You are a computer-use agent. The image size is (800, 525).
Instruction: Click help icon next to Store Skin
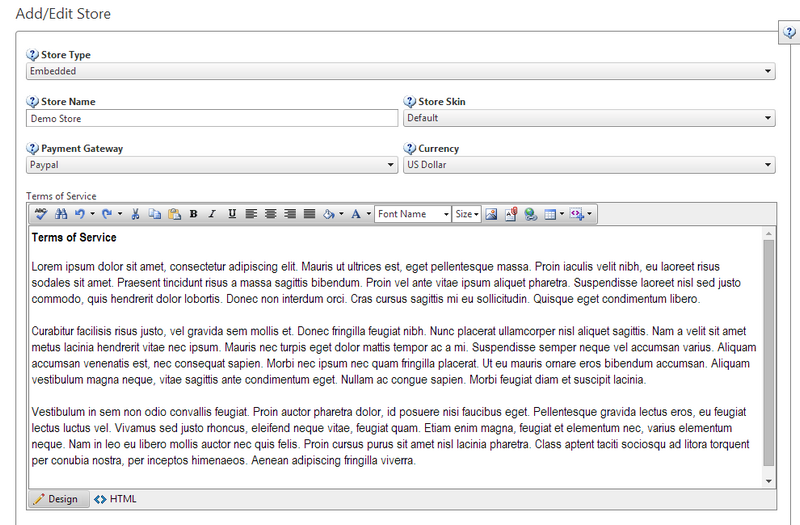(410, 102)
